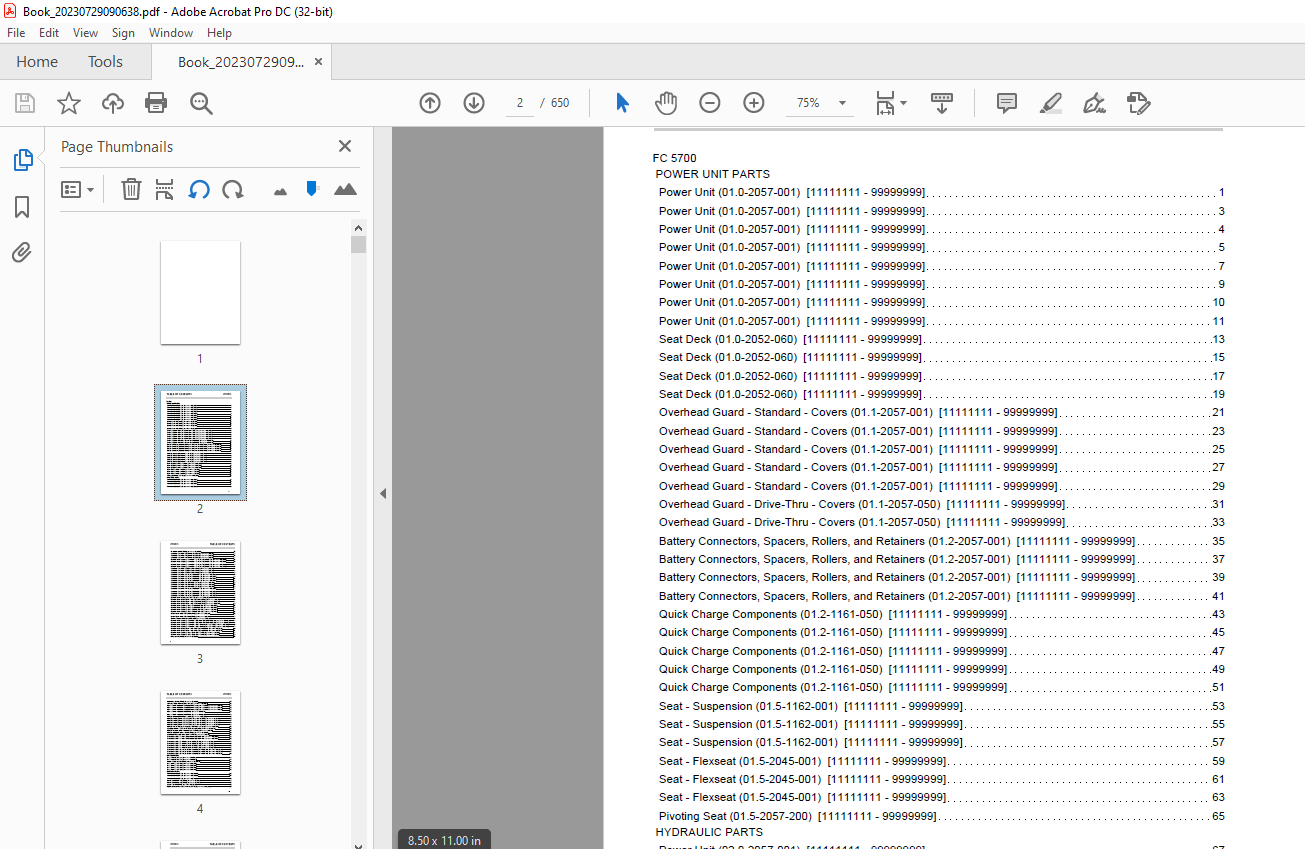
Task: Go to next page with the down arrow
Action: point(474,103)
